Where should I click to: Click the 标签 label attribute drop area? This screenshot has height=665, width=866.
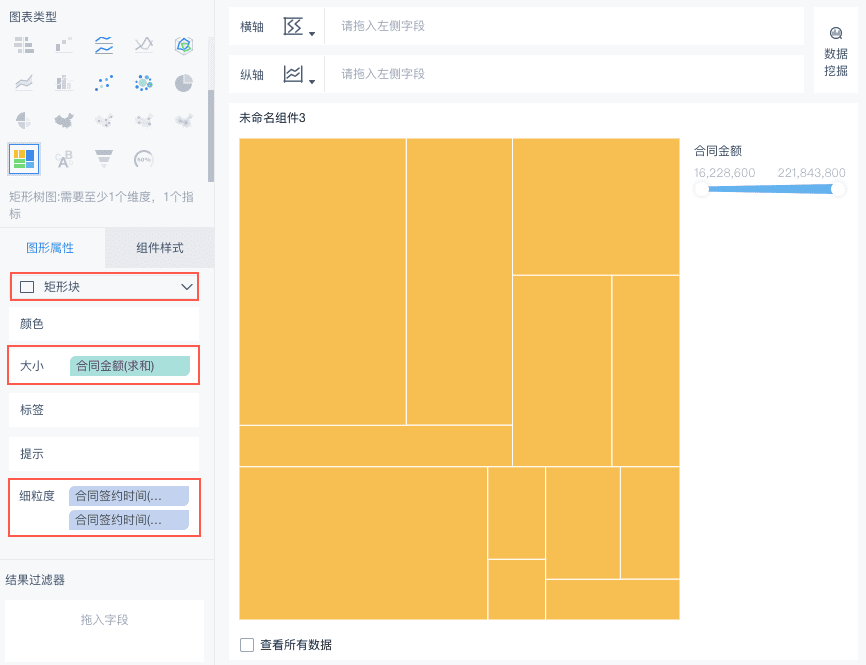pos(104,410)
